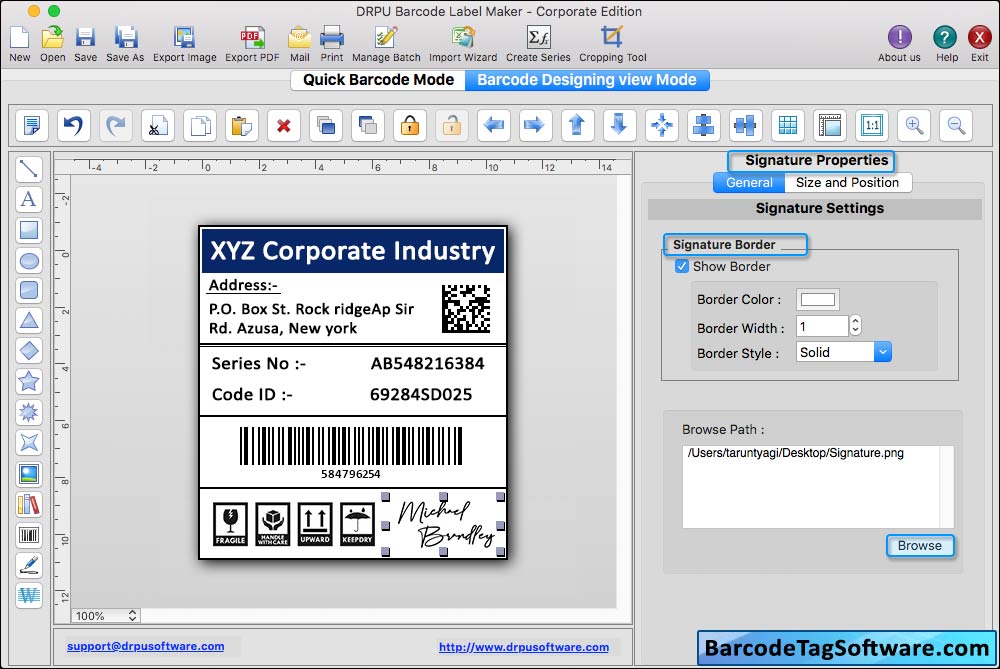Select the Triangle shape tool
The image size is (1000, 669).
pyautogui.click(x=29, y=320)
